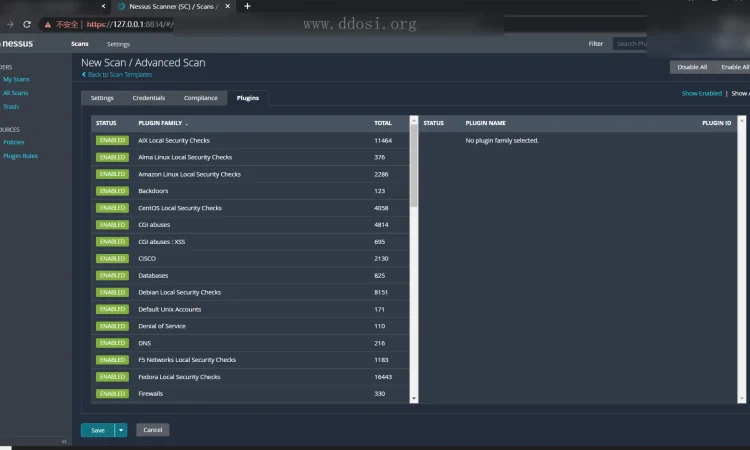Toggle ENABLED status for Firewalls family
This screenshot has width=750, height=450.
coord(112,394)
